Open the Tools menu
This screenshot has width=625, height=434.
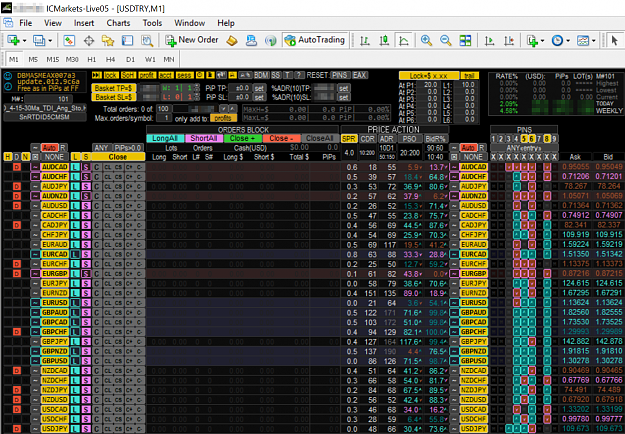click(152, 23)
